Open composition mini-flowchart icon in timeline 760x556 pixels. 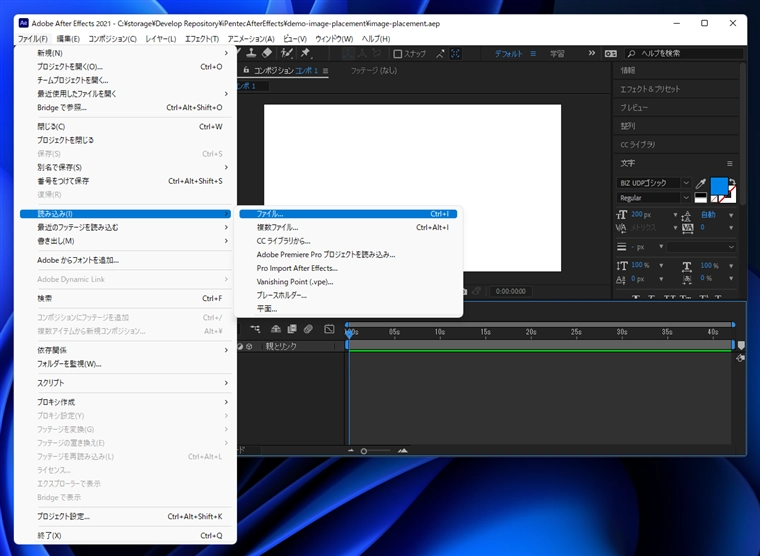point(255,329)
